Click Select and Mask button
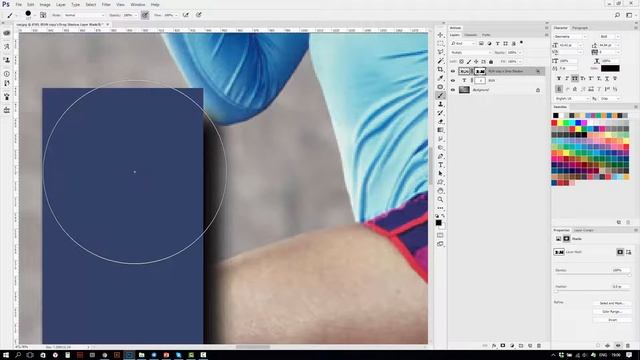The height and width of the screenshot is (360, 640). tap(612, 303)
